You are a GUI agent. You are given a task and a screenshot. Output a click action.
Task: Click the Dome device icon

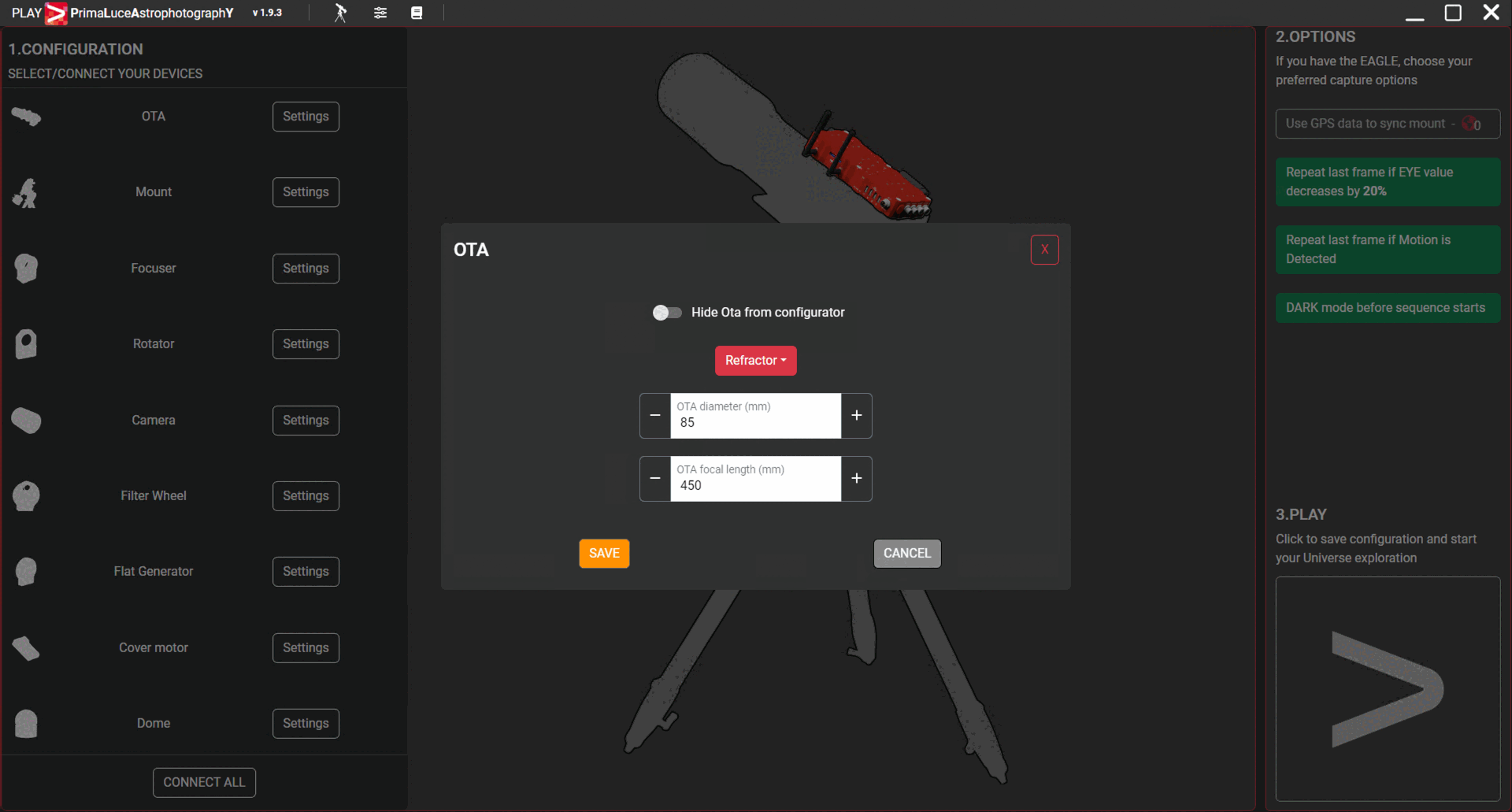click(x=26, y=724)
